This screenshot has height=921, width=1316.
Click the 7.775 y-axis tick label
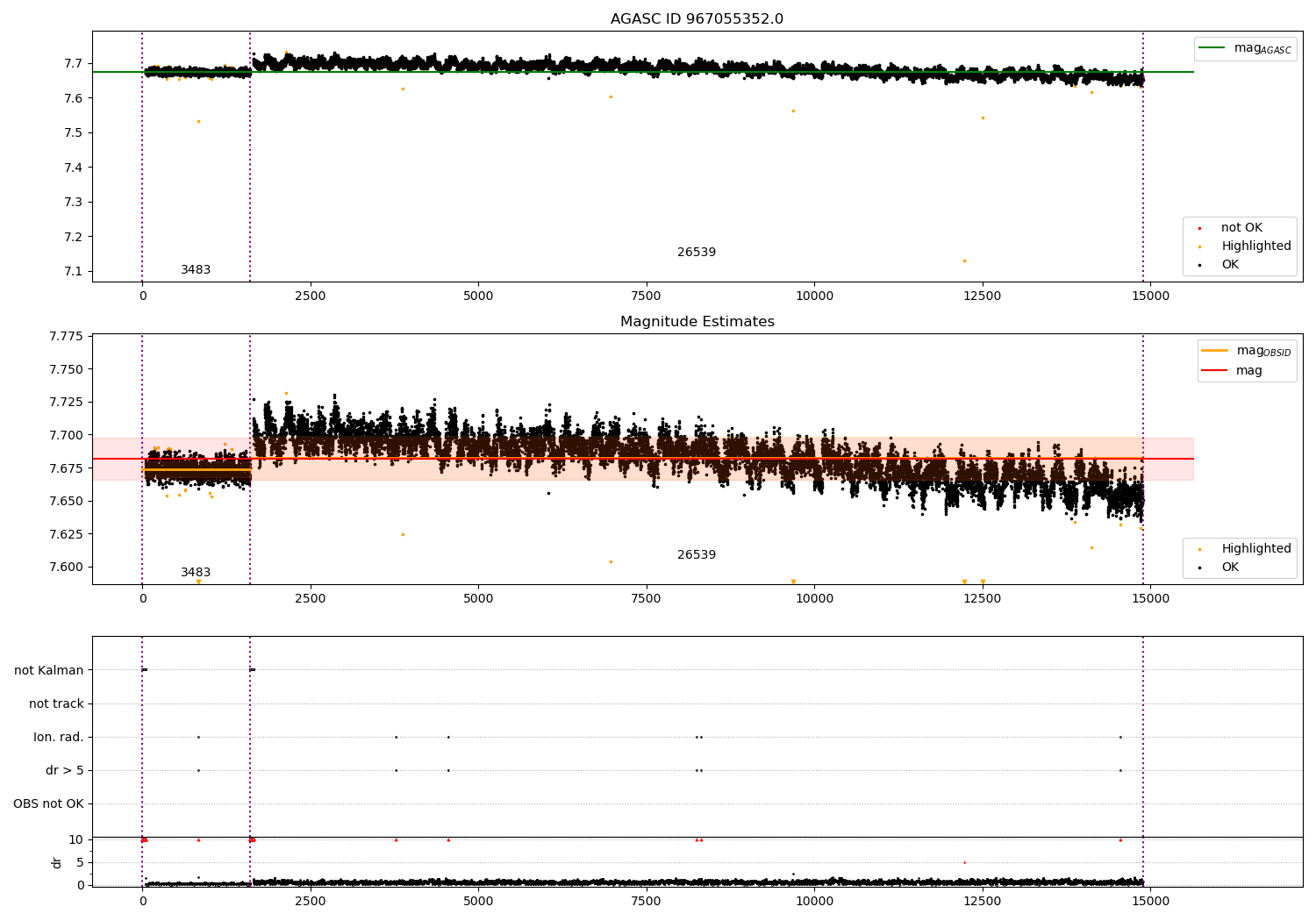click(x=66, y=337)
